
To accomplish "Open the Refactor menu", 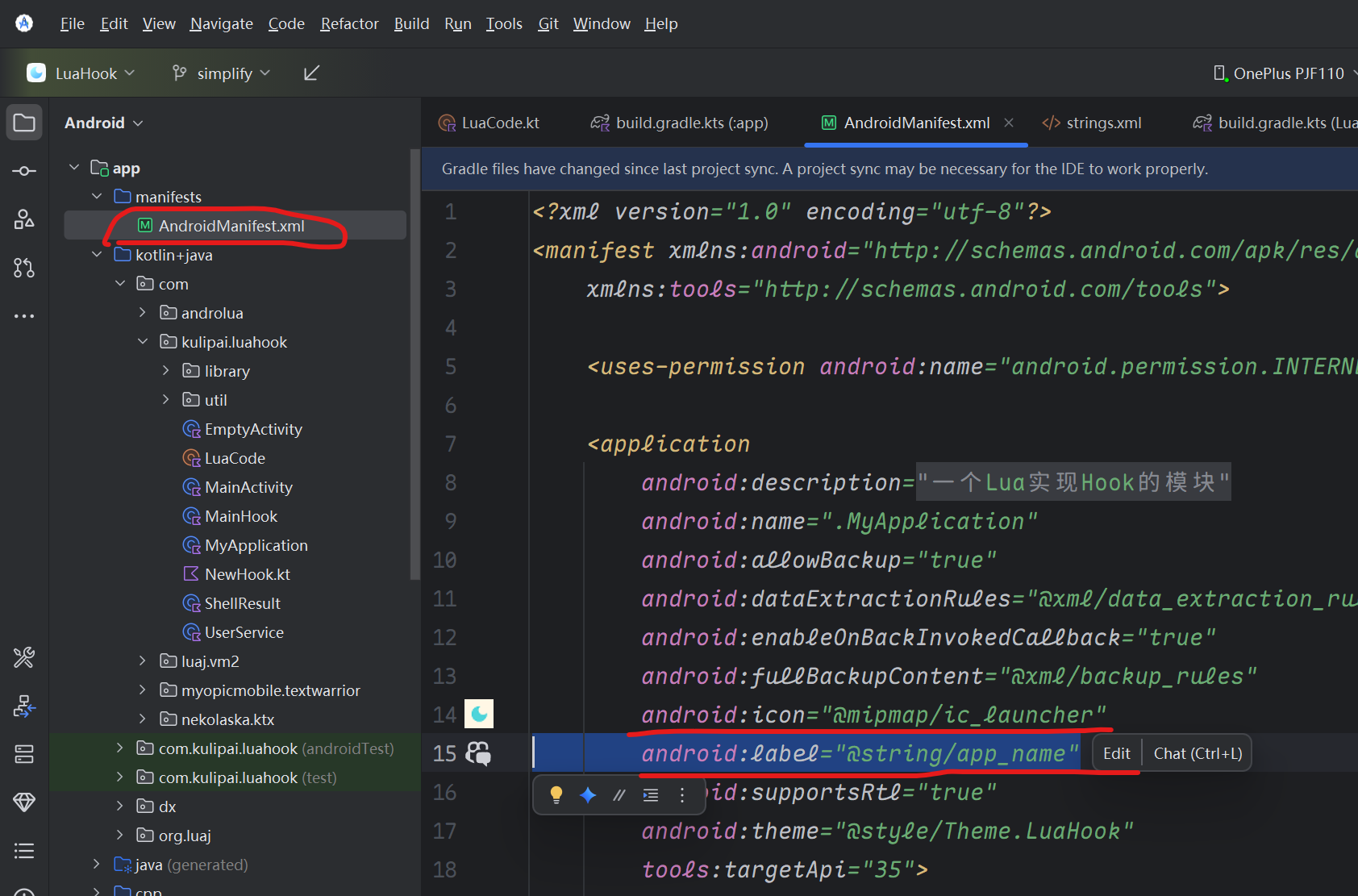I will [349, 24].
